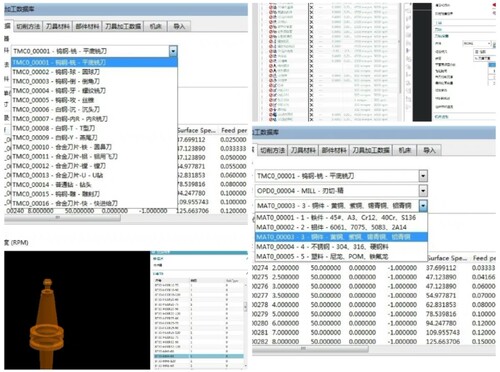Choose highlighted TMC0_00001 entry in open list
Screen dimensions: 500x372
(94, 62)
